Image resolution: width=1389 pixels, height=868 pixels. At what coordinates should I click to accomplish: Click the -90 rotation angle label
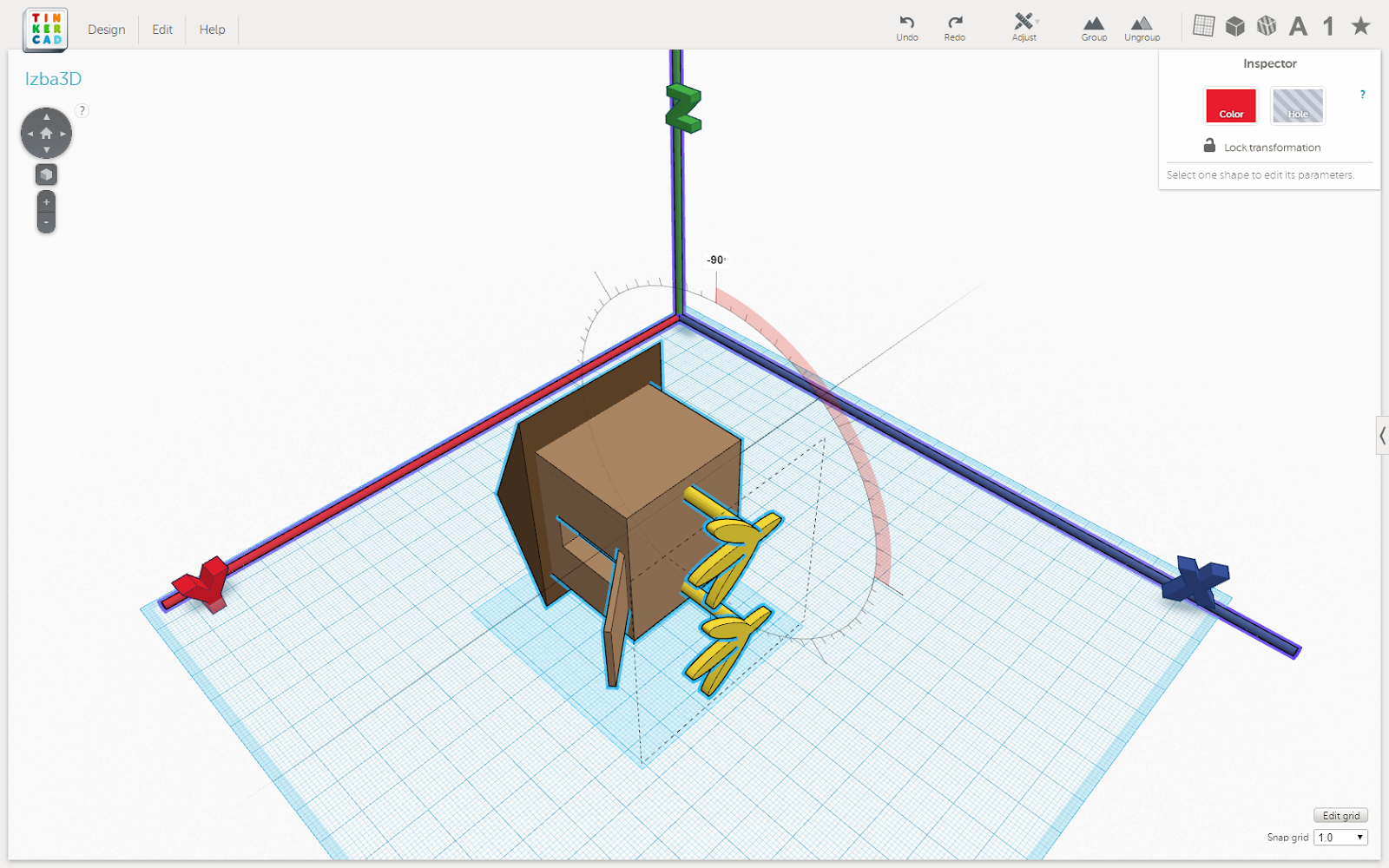coord(716,260)
